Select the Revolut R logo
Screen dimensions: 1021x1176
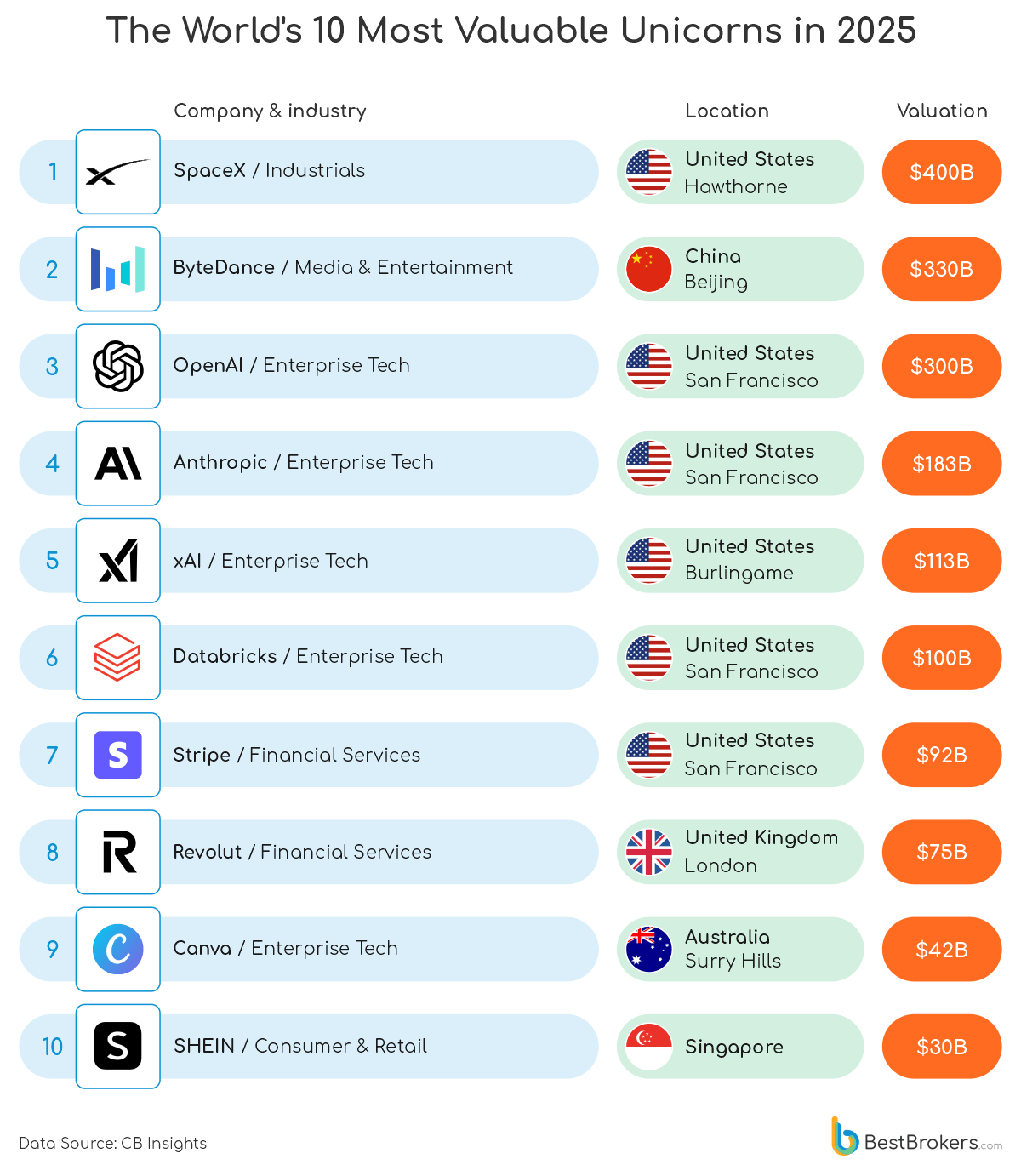[x=117, y=852]
